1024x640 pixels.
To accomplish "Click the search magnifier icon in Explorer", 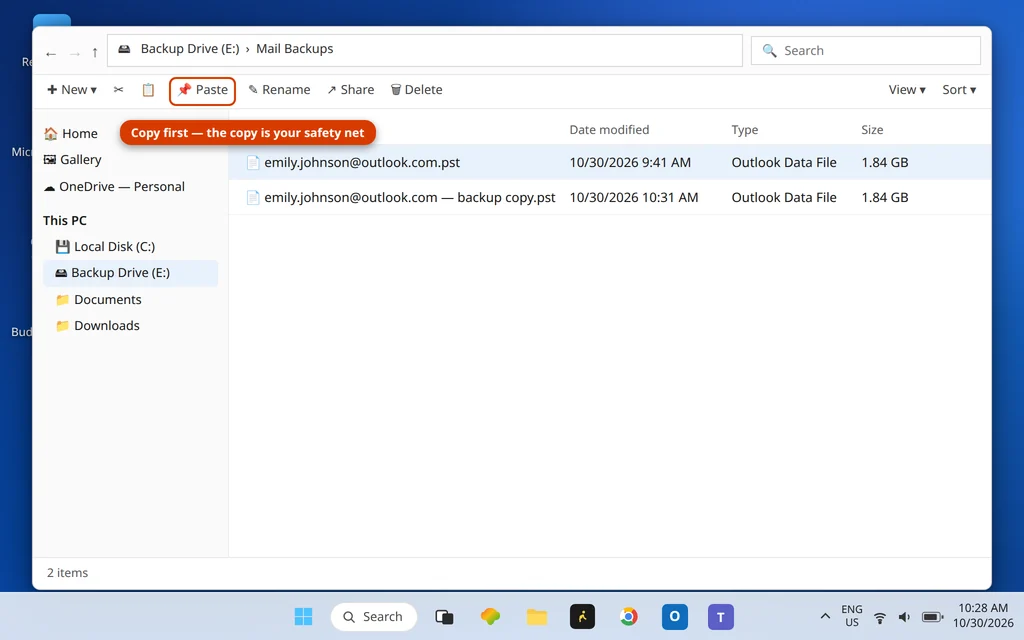I will coord(769,50).
